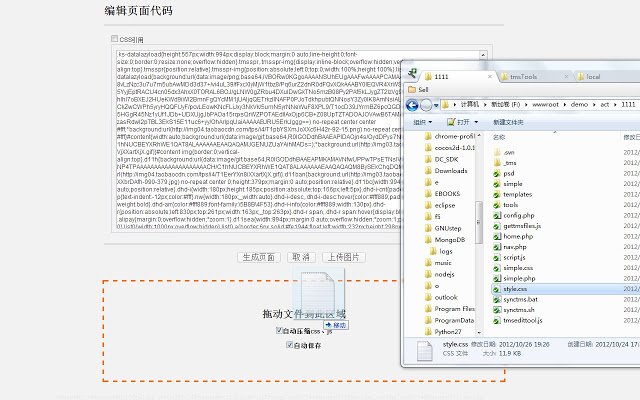Click the _tms folder icon
Screen dimensions: 640x400
pyautogui.click(x=497, y=162)
